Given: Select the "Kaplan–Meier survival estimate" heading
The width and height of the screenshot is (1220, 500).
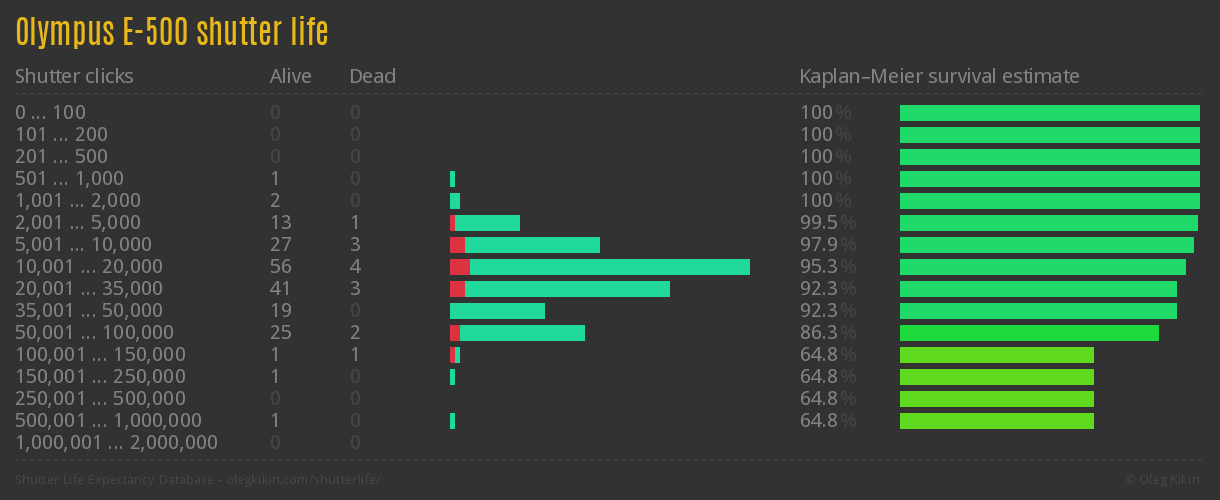Looking at the screenshot, I should point(939,76).
